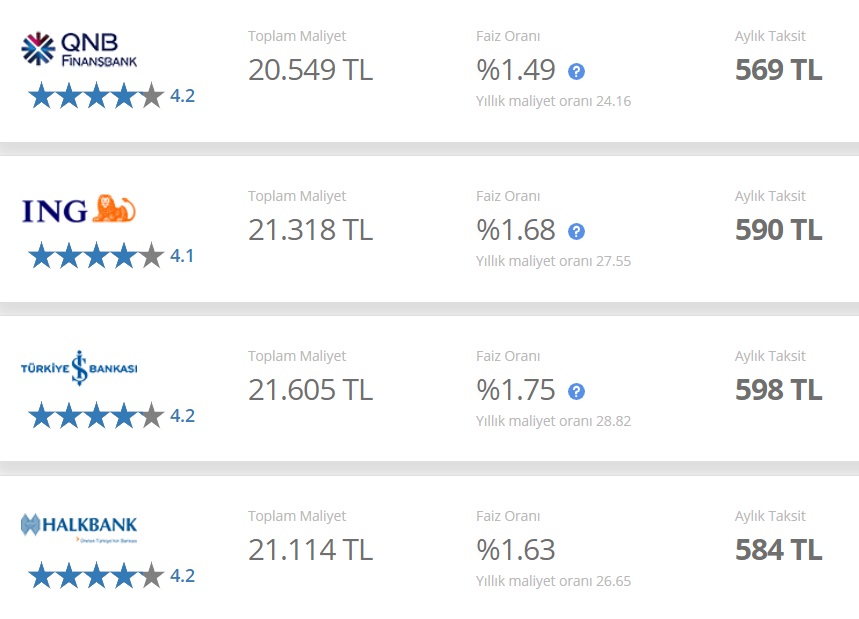Click the 598 TL monthly installment
This screenshot has width=859, height=619.
[x=778, y=390]
